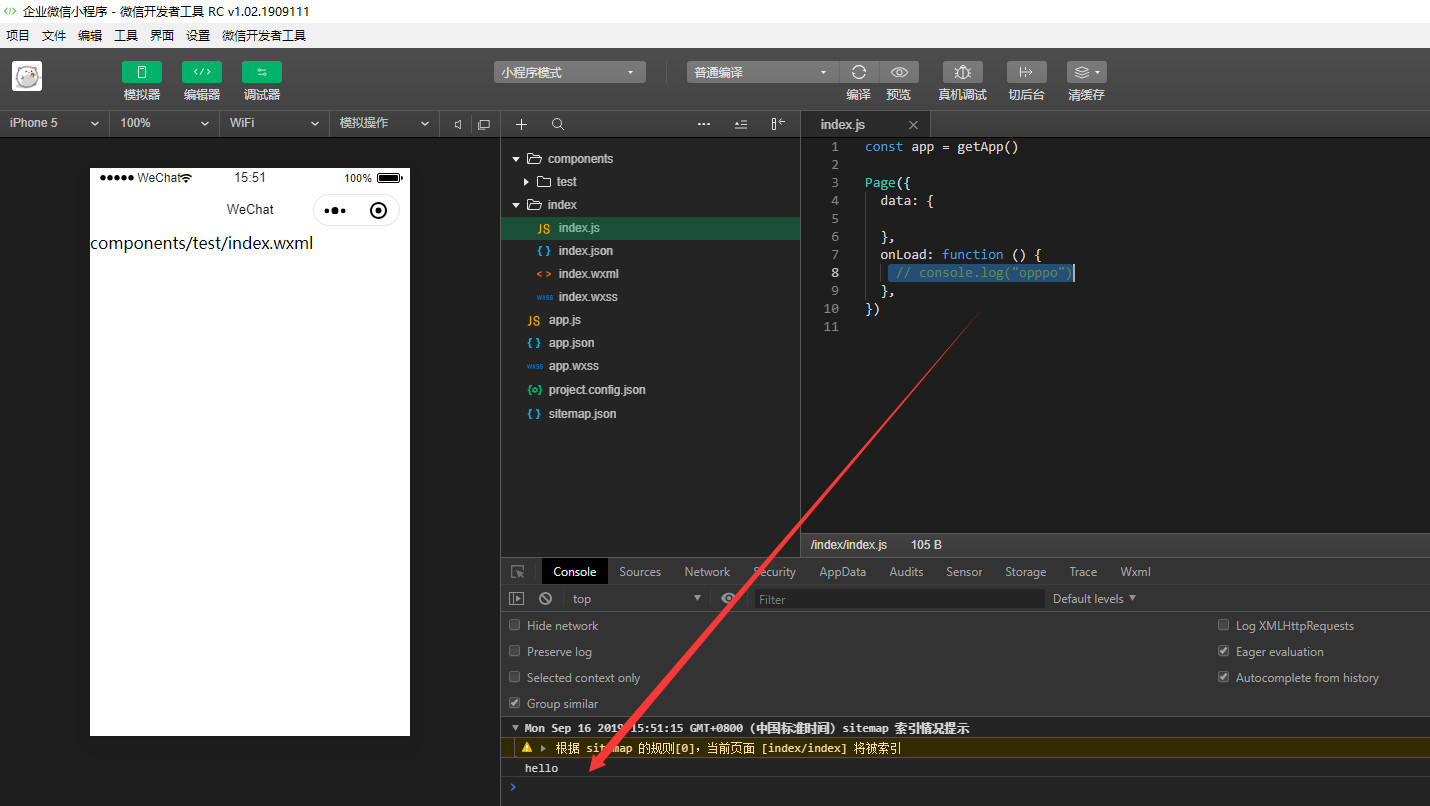Toggle the editor panel button

(202, 72)
